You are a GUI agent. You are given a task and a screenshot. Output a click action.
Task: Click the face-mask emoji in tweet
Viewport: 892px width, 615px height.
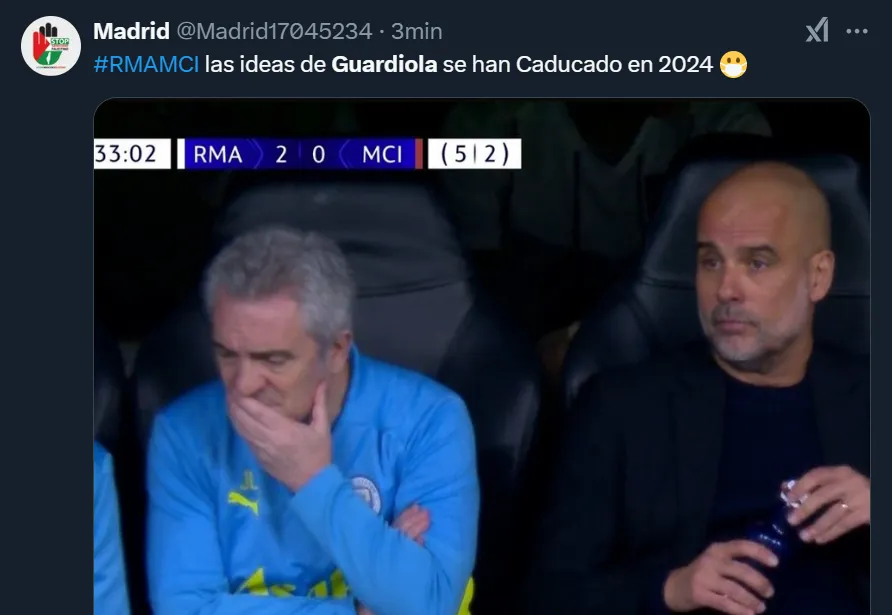pos(733,64)
